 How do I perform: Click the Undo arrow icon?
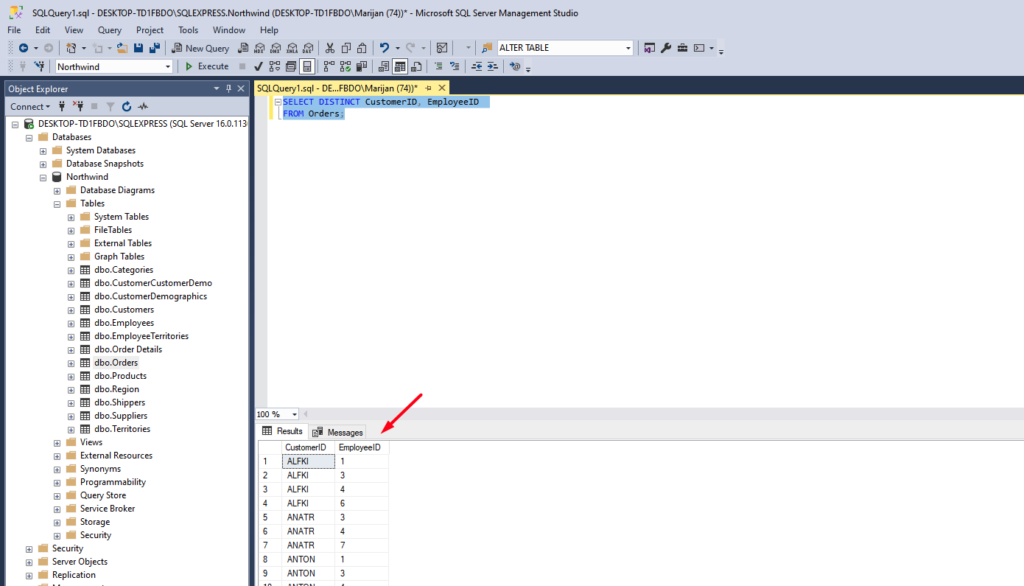pos(385,48)
